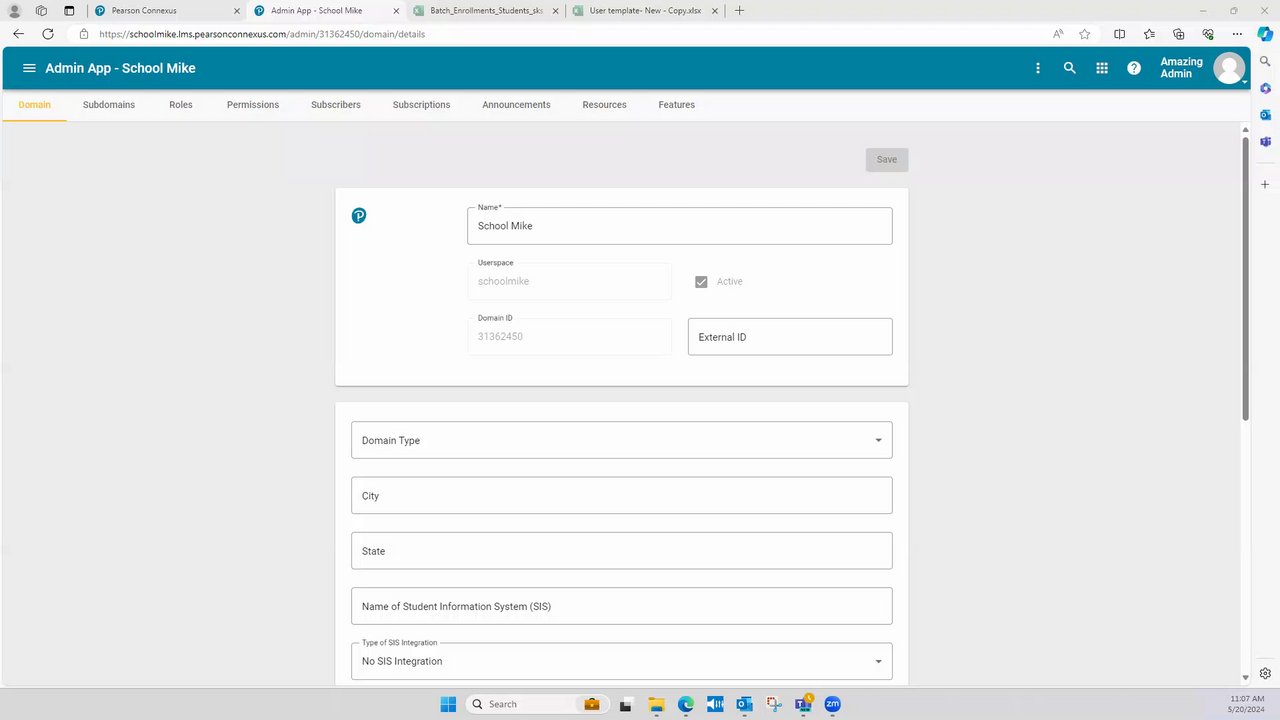This screenshot has width=1280, height=720.
Task: Open the browser split screen icon
Action: [1120, 33]
